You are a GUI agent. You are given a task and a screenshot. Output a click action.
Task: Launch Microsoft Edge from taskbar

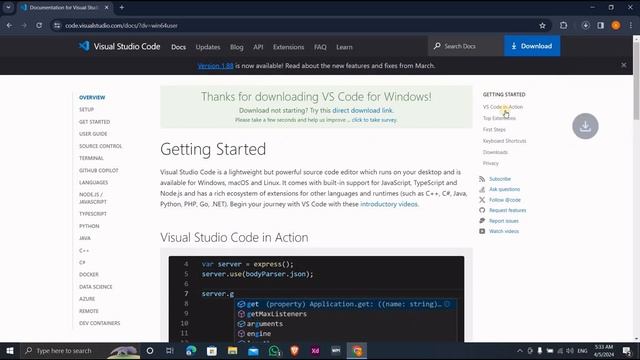coord(191,351)
